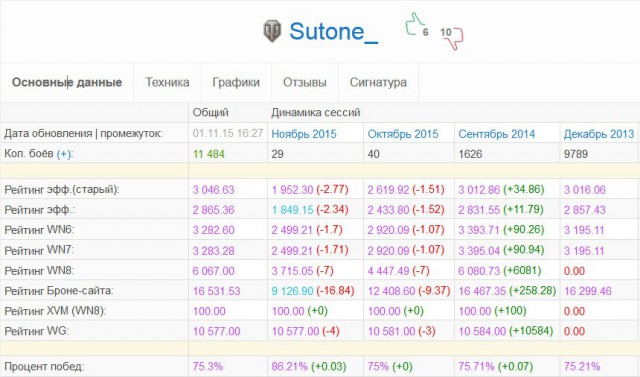This screenshot has height=377, width=640.
Task: Open the Сигнатура tab
Action: (x=378, y=82)
